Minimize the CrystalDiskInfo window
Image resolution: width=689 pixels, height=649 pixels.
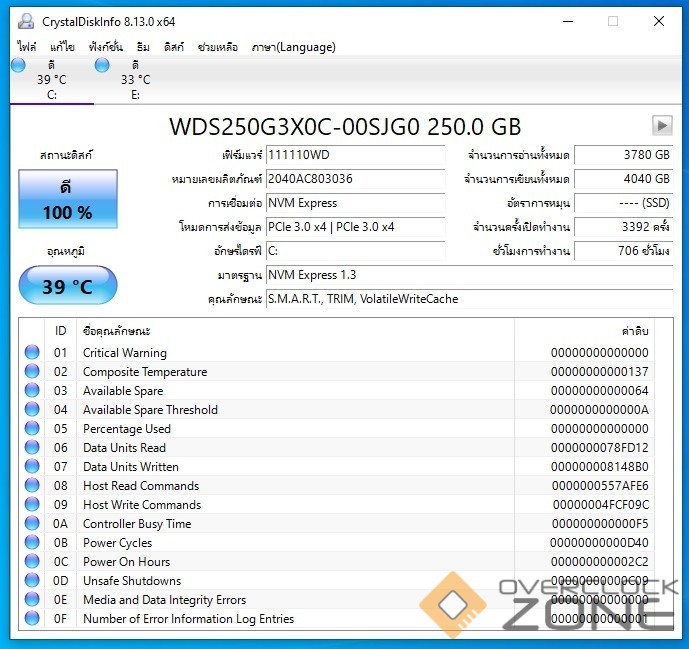click(x=568, y=21)
